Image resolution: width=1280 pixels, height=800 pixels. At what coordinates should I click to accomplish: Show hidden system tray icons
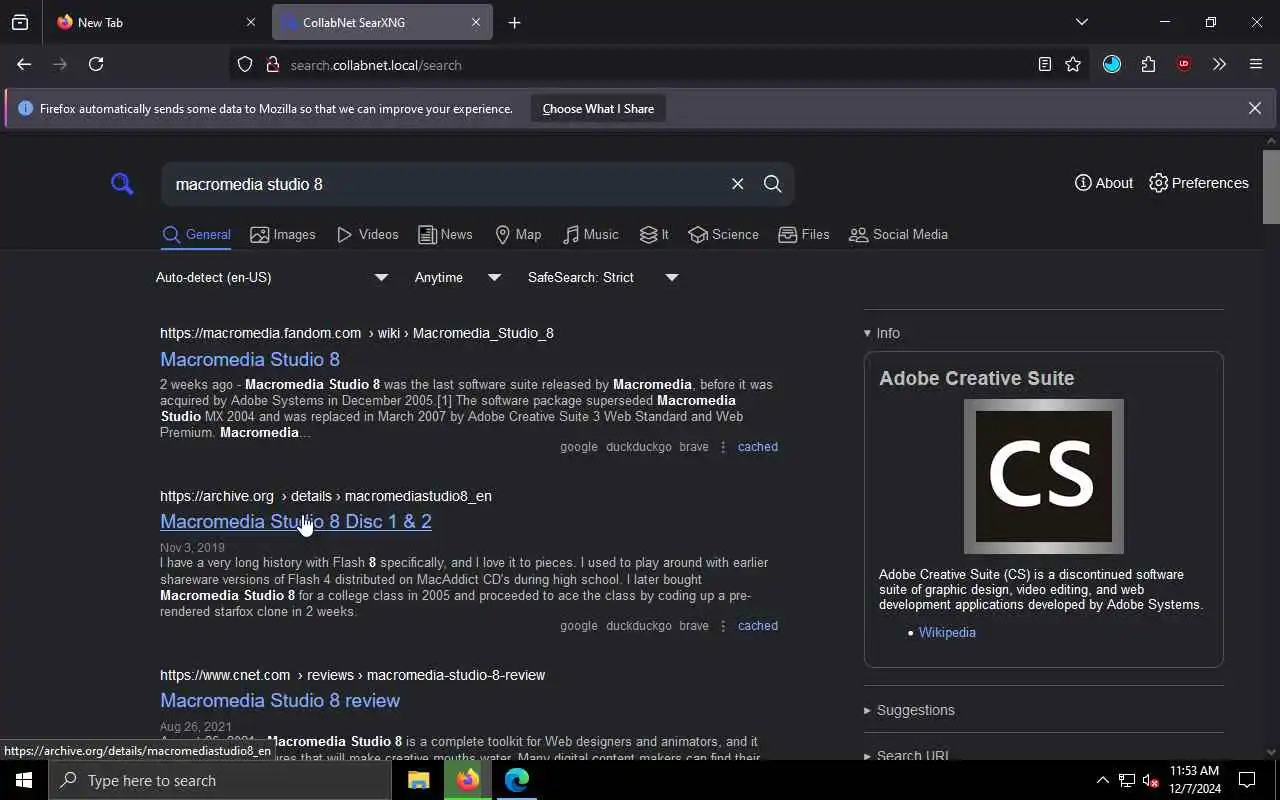[x=1102, y=780]
